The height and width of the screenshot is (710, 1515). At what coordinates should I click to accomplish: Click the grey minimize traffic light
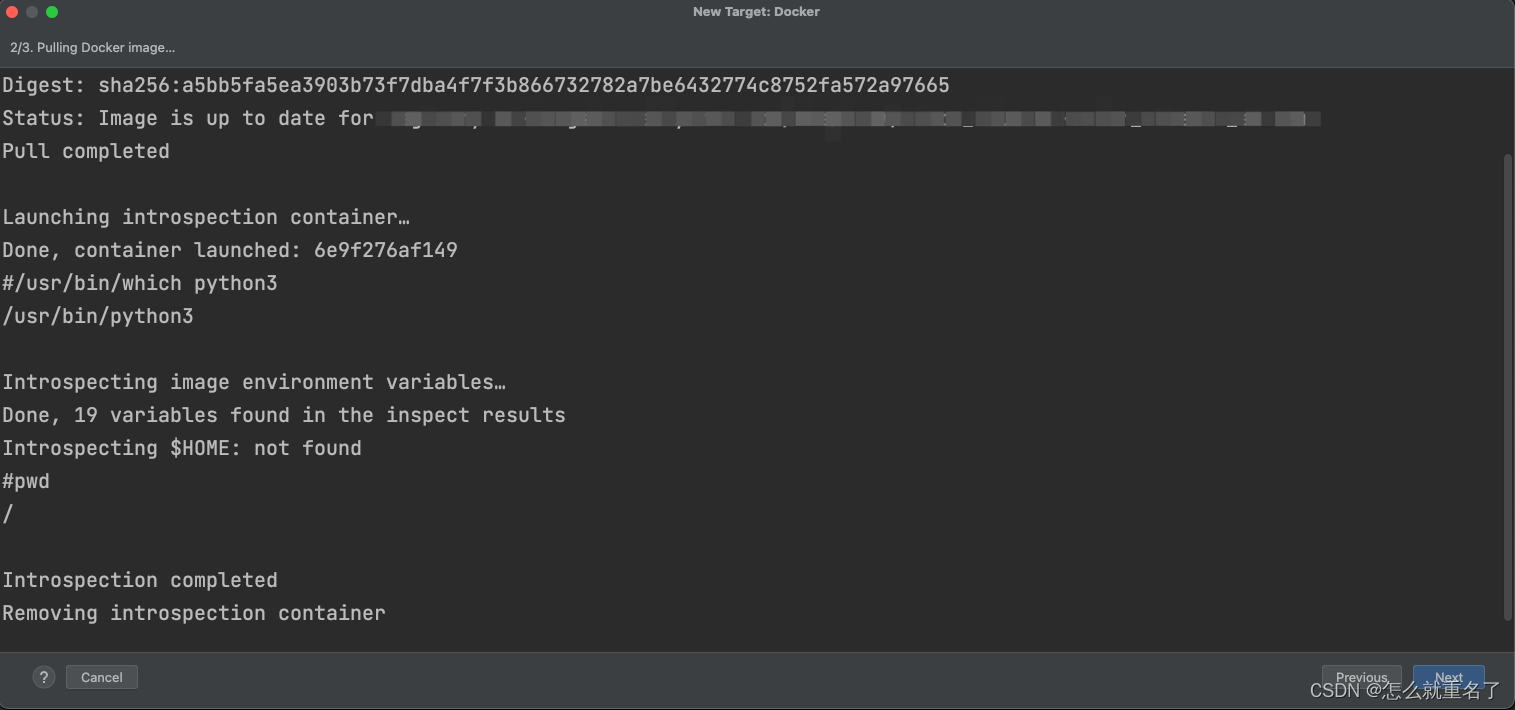32,12
